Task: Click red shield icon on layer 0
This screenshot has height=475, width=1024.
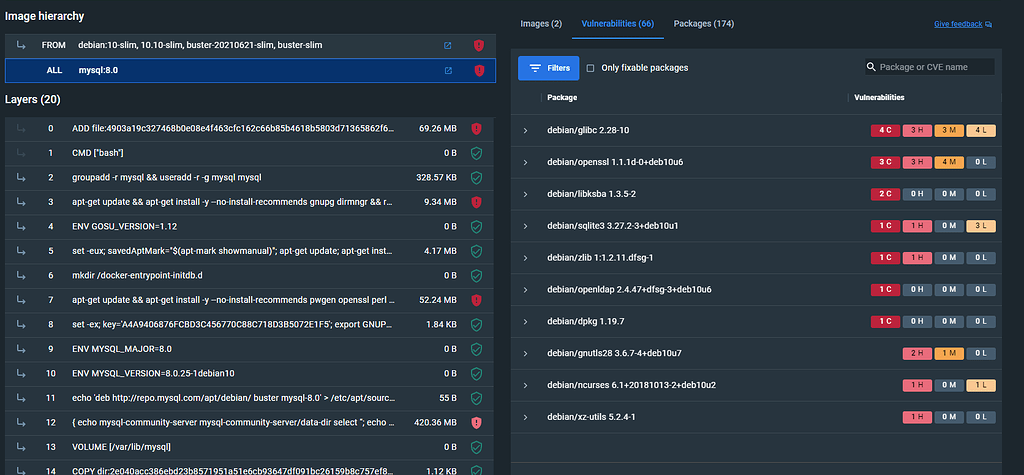Action: 477,128
